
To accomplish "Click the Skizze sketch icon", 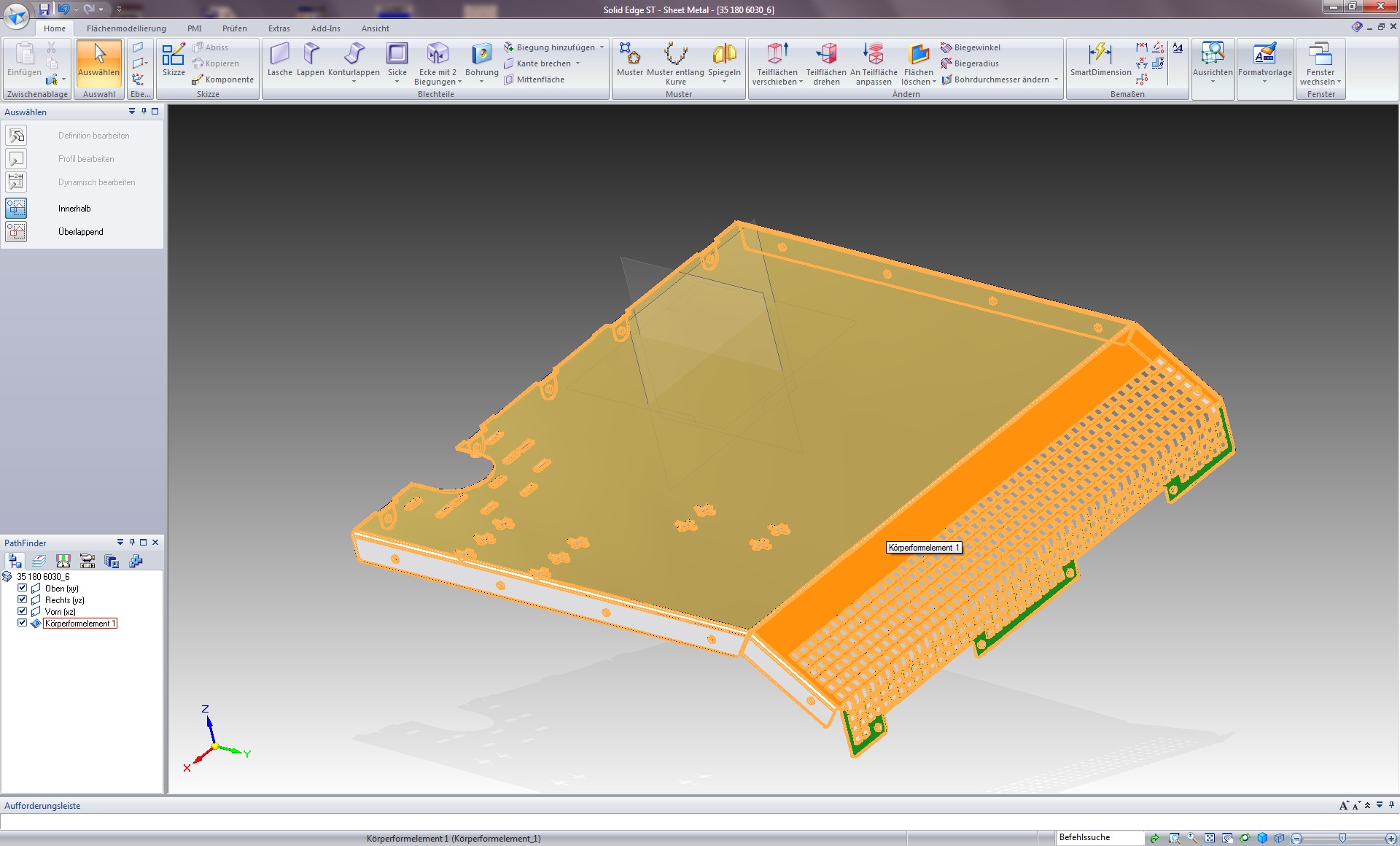I will coord(174,55).
